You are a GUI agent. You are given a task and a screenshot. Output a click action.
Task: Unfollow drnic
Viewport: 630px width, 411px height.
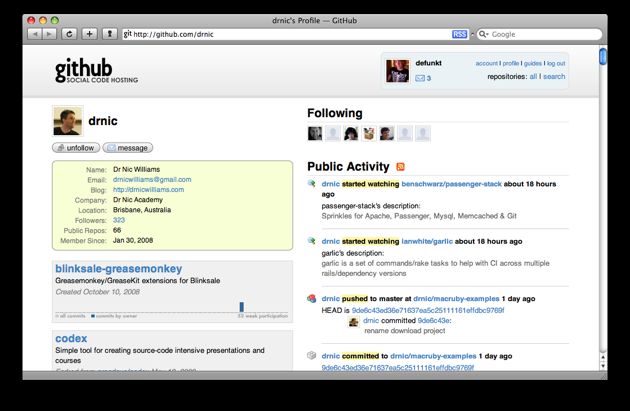tap(76, 148)
